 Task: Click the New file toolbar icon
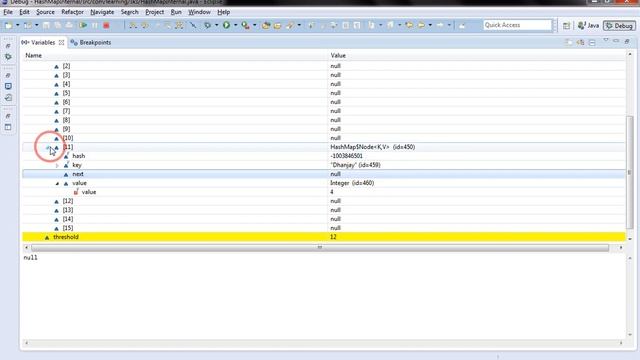9,25
